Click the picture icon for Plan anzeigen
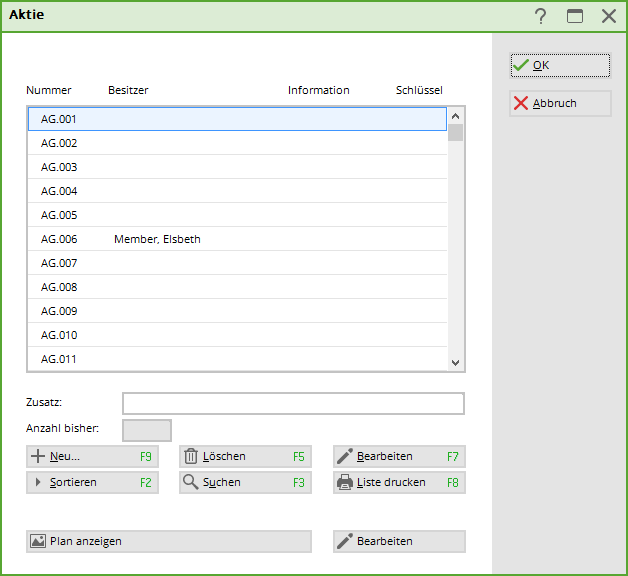Image resolution: width=628 pixels, height=576 pixels. click(x=38, y=541)
